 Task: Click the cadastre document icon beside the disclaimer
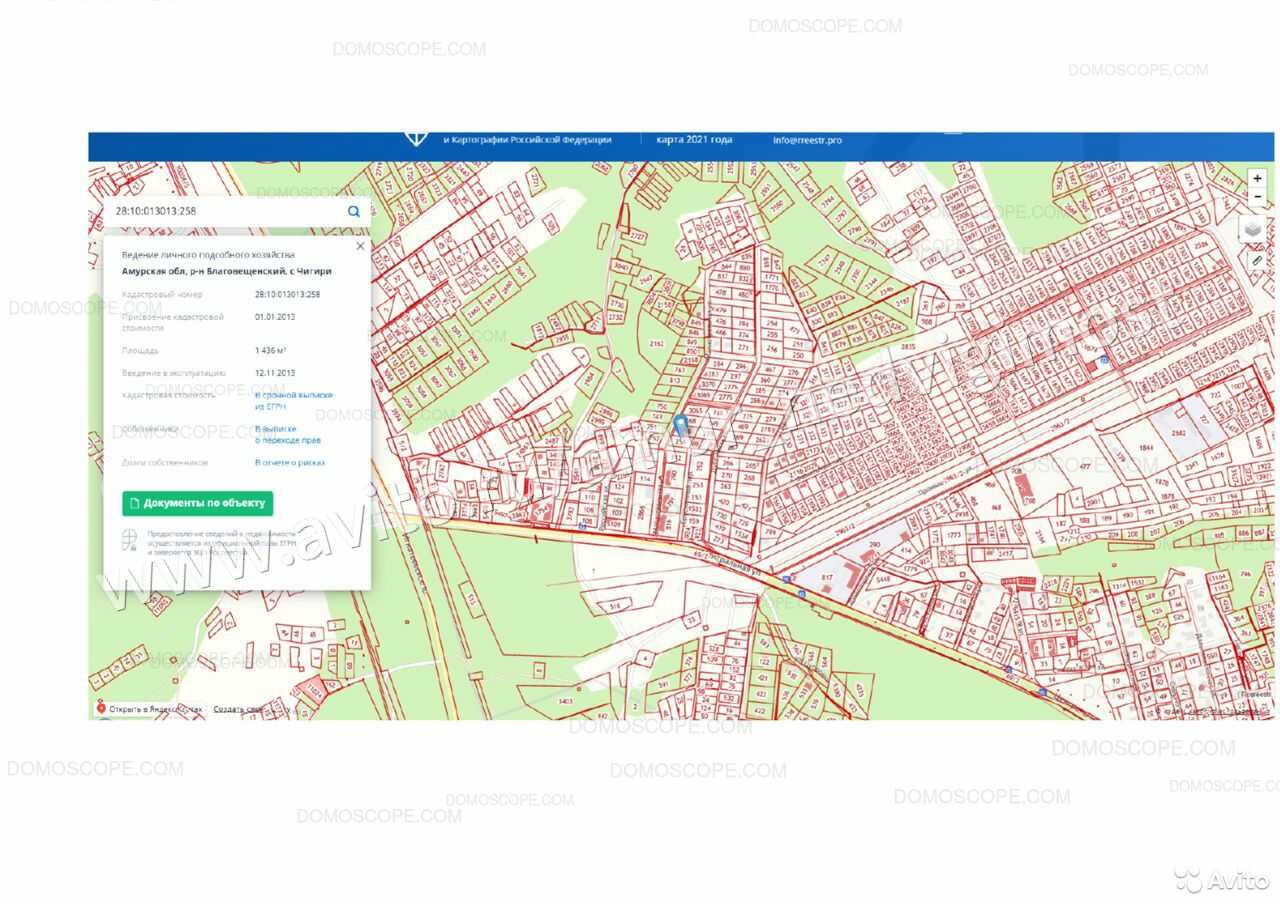pyautogui.click(x=130, y=540)
